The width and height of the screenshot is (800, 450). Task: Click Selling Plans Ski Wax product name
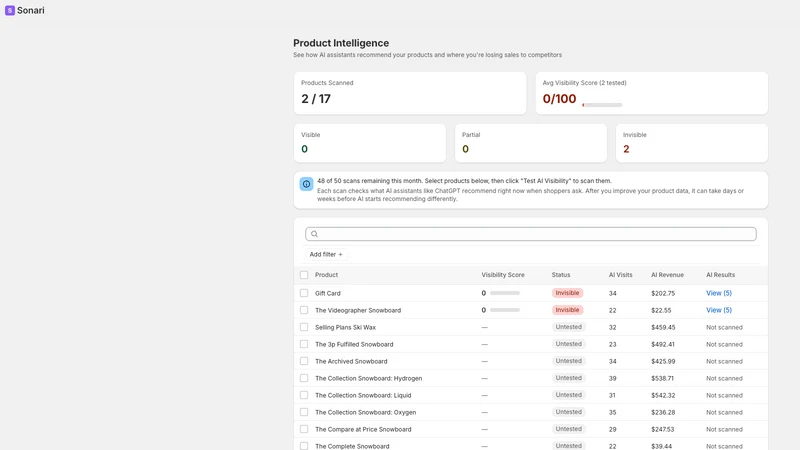[345, 328]
